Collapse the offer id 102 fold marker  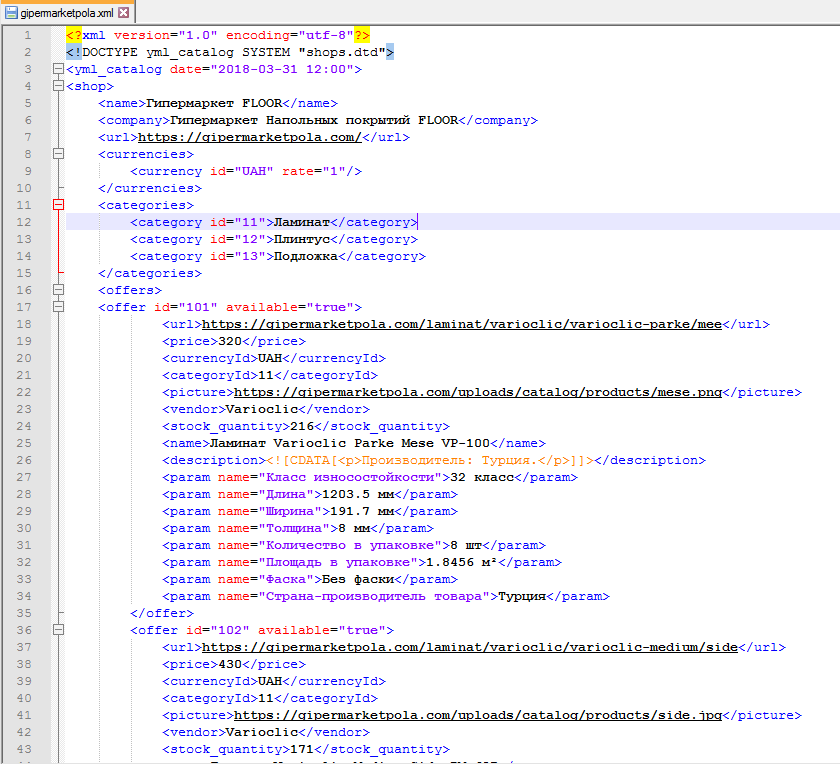click(x=58, y=630)
